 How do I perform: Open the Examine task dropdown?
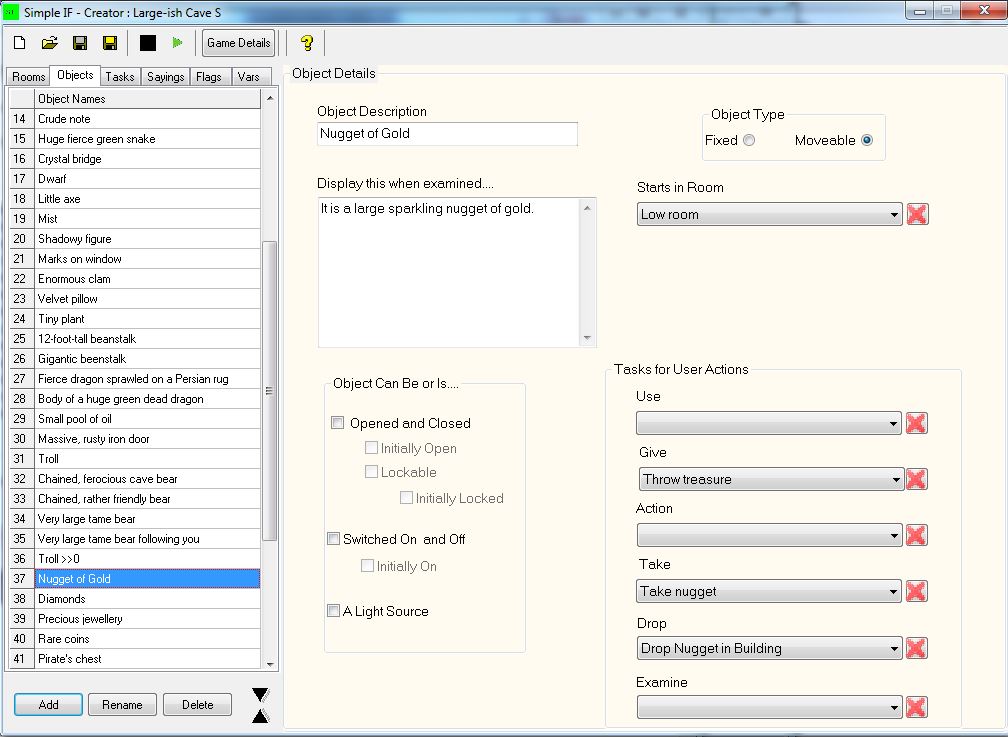(770, 707)
